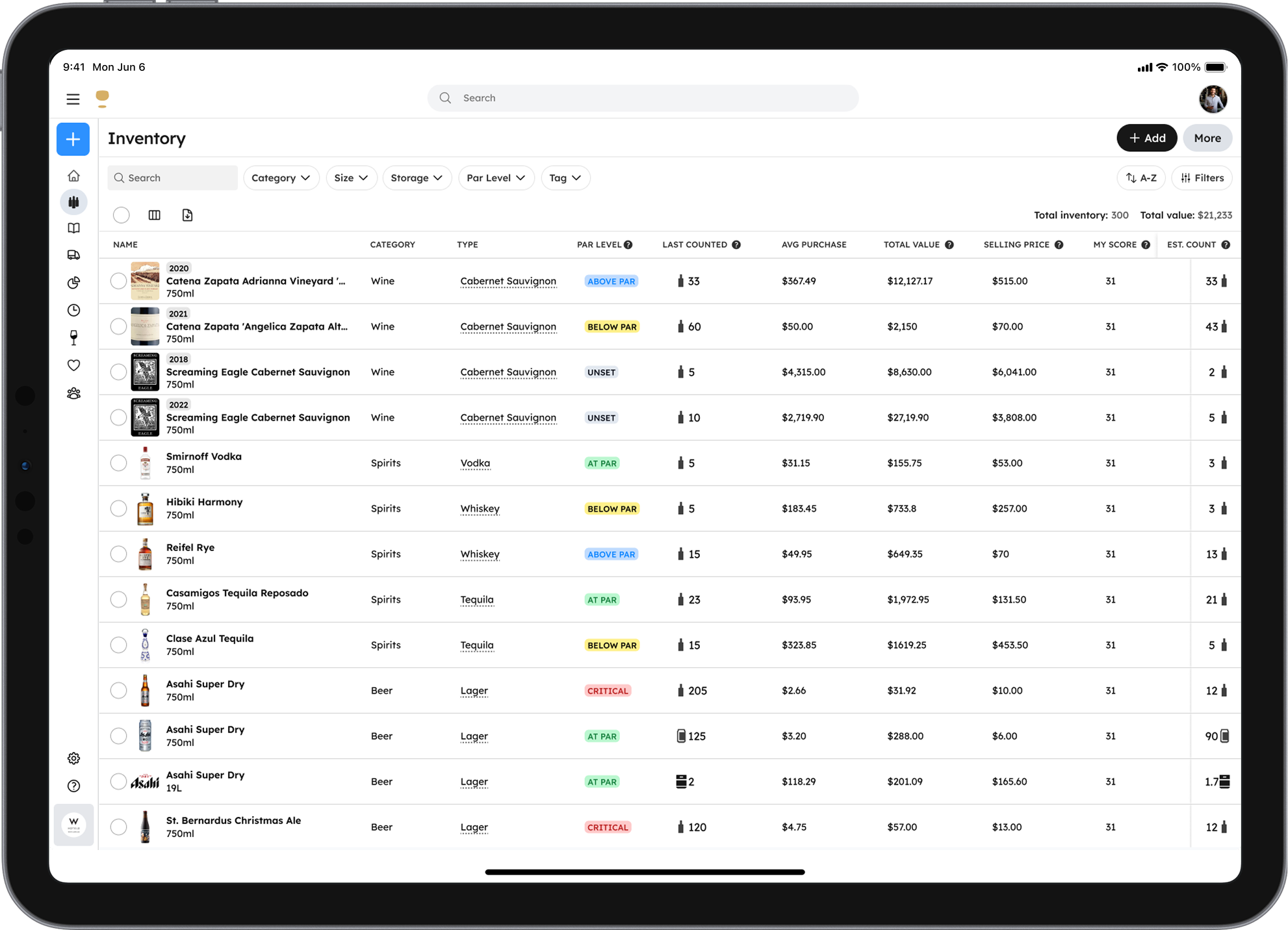Click Selling Price help info icon
Viewport: 1288px width, 930px height.
tap(1059, 245)
